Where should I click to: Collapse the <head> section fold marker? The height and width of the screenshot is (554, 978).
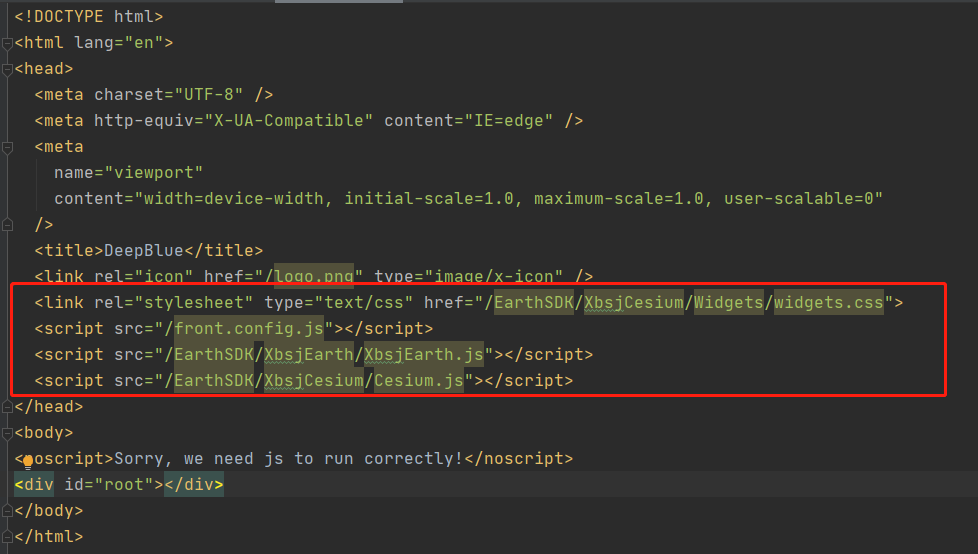pos(7,69)
